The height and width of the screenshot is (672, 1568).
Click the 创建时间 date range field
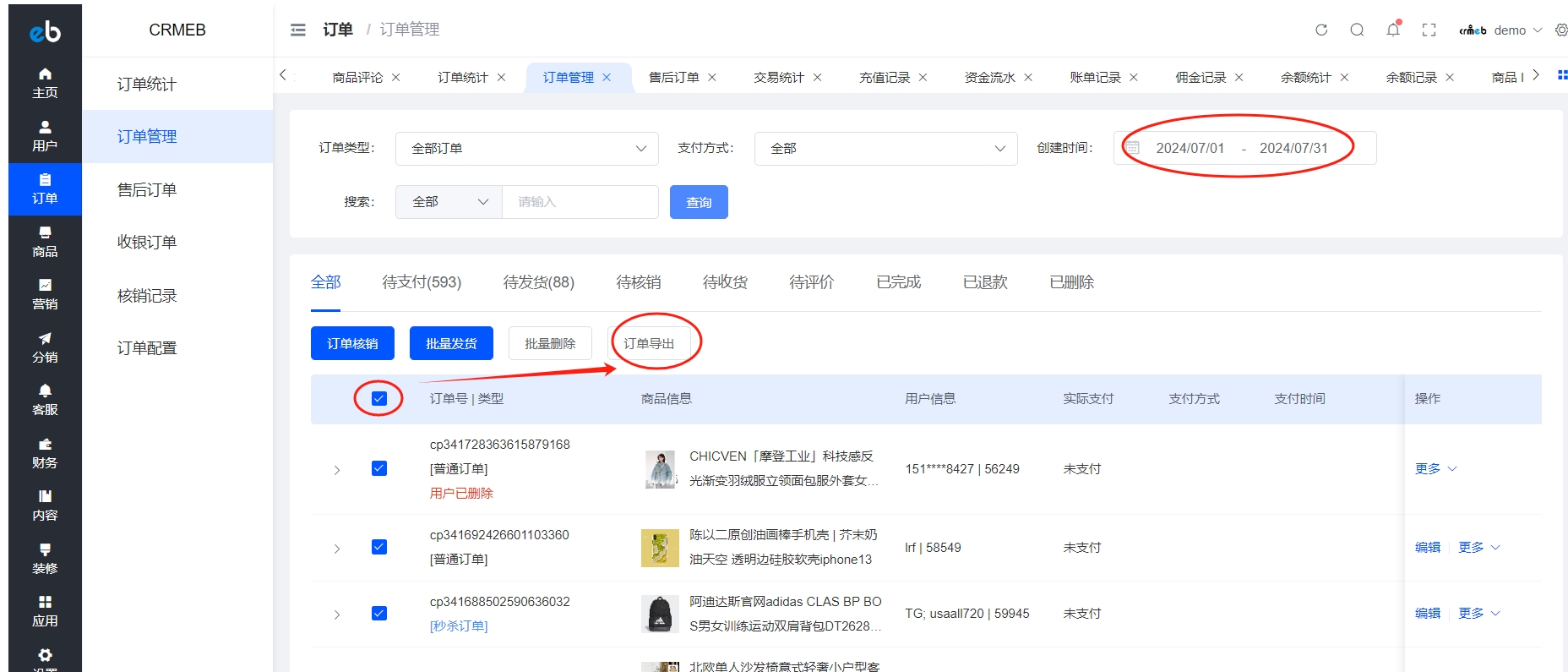coord(1245,148)
